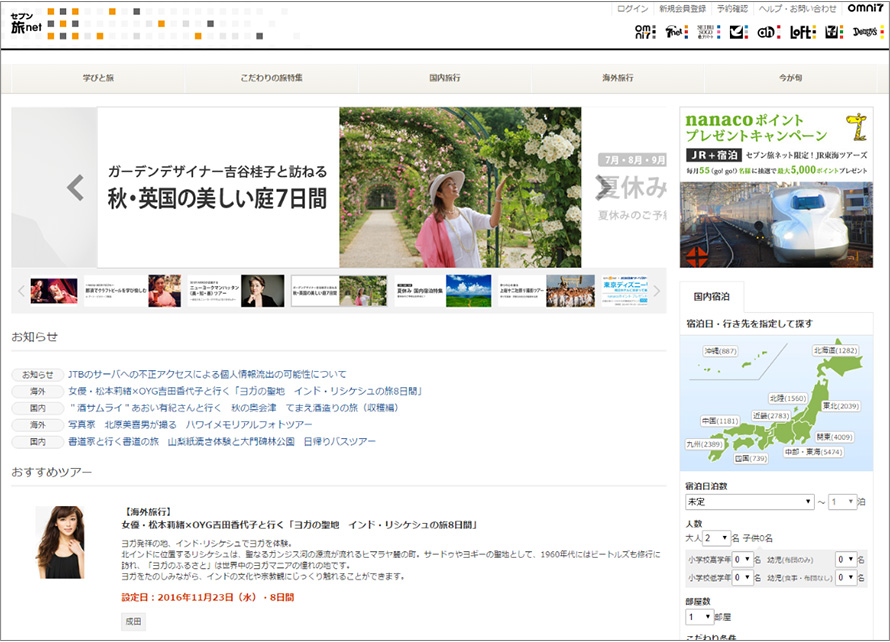Click the 国内 tag beside the 酒サムライ news item
The height and width of the screenshot is (642, 890).
(x=37, y=408)
